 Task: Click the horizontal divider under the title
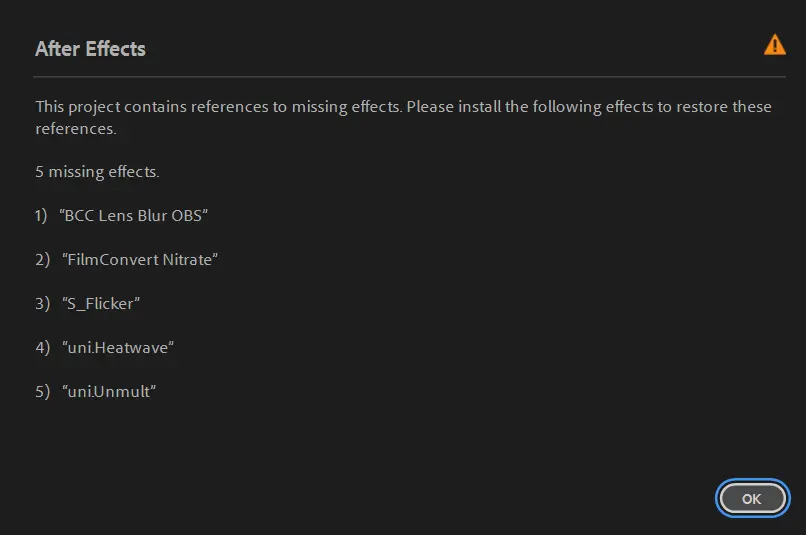pos(410,76)
